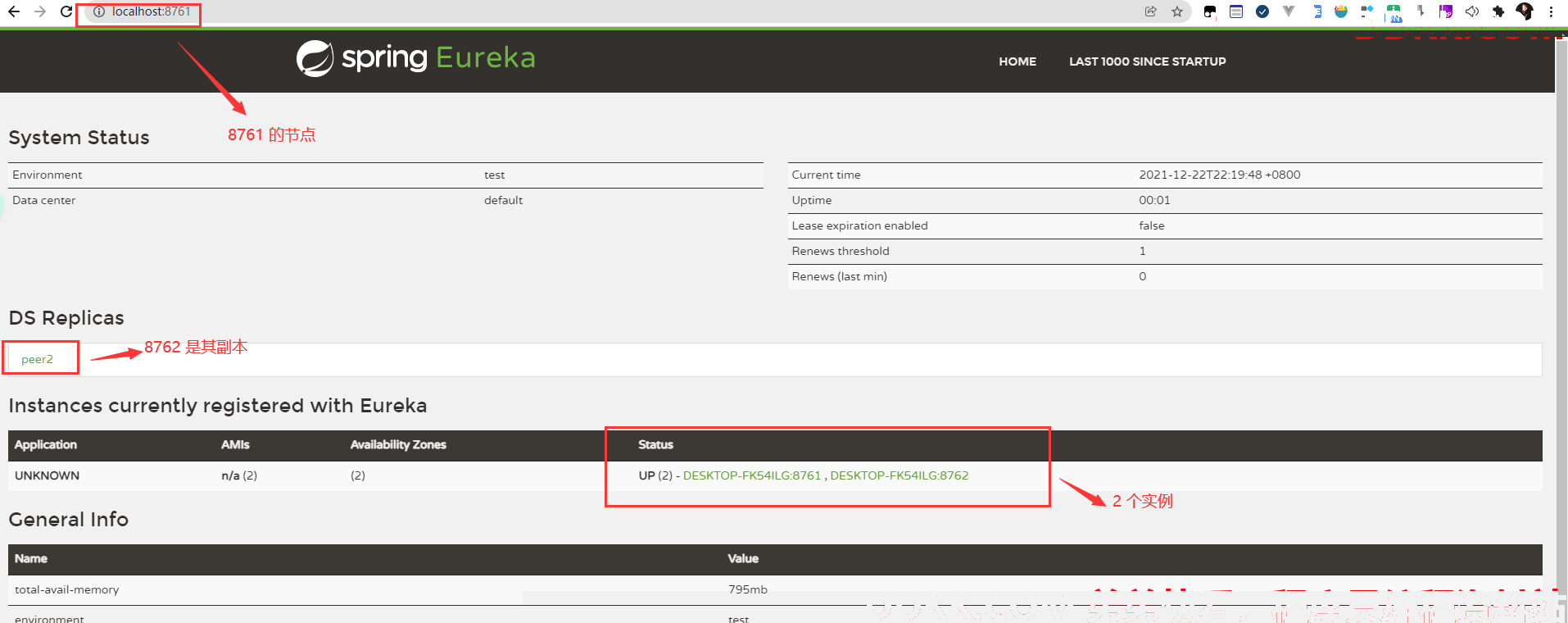Viewport: 1568px width, 623px height.
Task: Click the Environment row label
Action: tap(48, 175)
